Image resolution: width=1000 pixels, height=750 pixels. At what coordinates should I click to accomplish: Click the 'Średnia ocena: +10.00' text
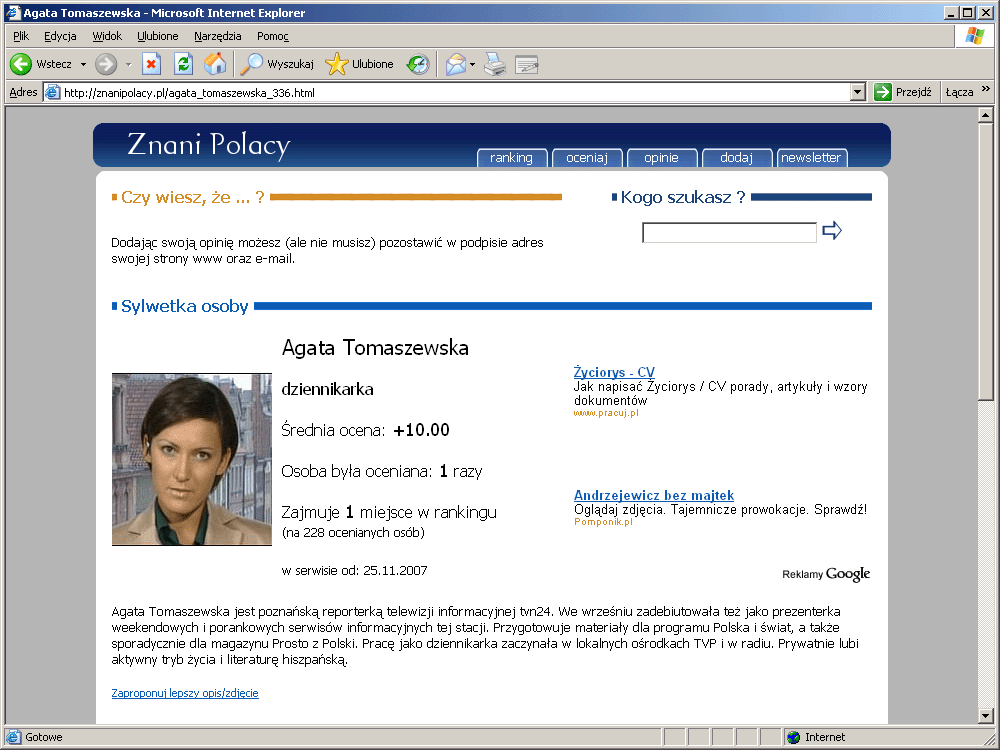point(365,430)
